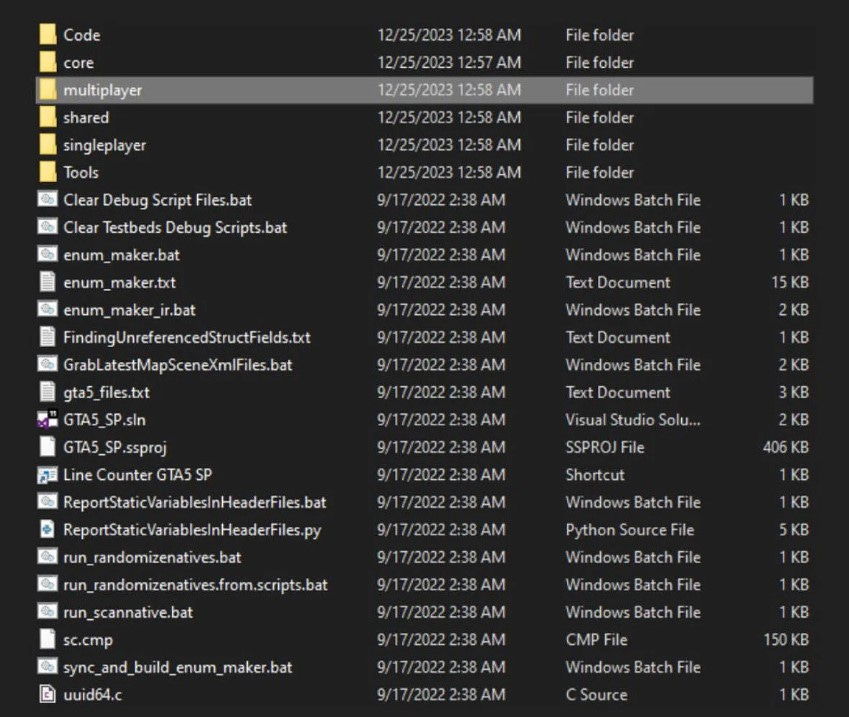Select the file name run_randomizenatives.from.scripts.bat
Viewport: 849px width, 717px height.
click(x=195, y=585)
